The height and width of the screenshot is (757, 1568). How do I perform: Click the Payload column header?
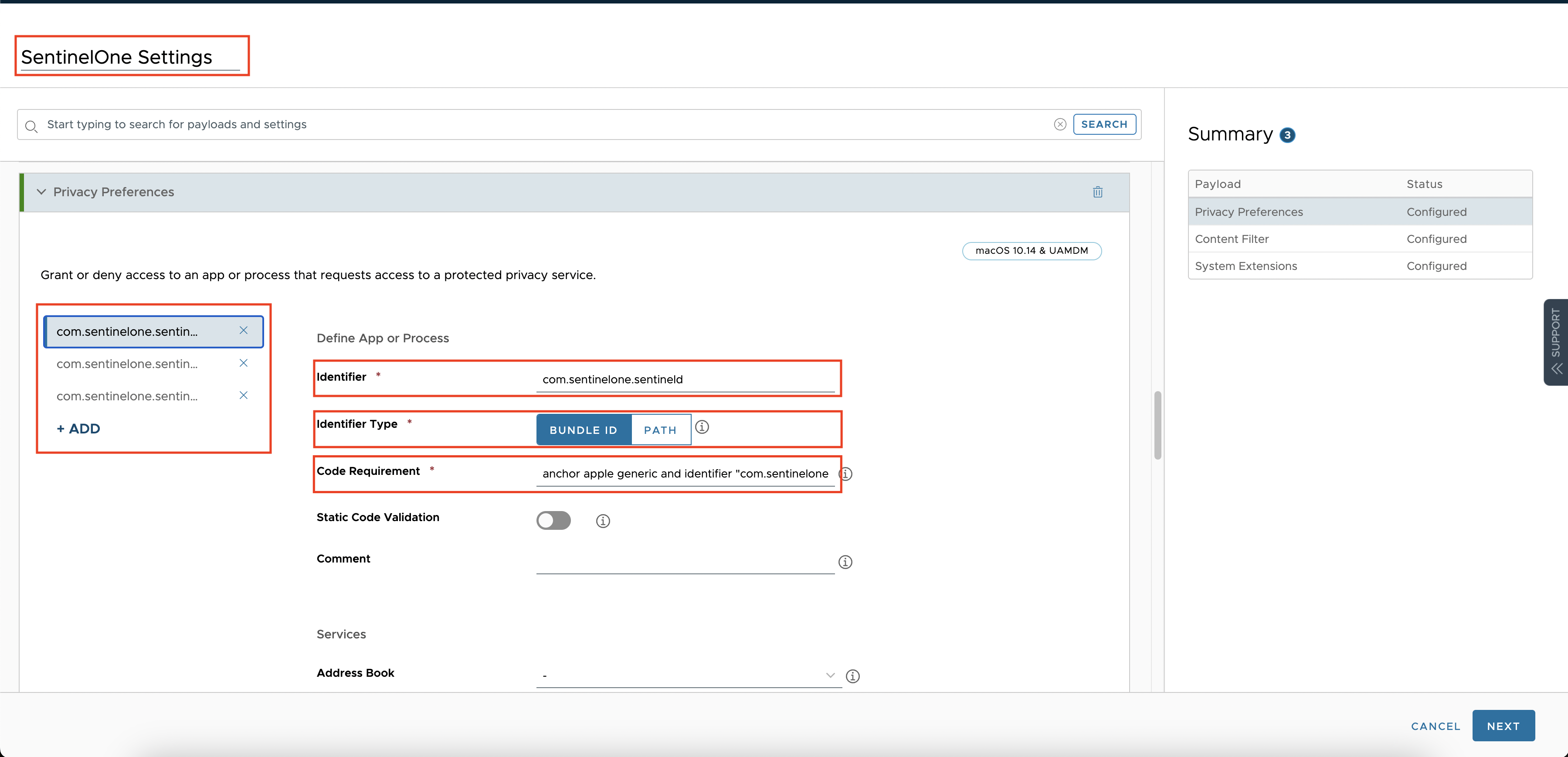point(1217,184)
